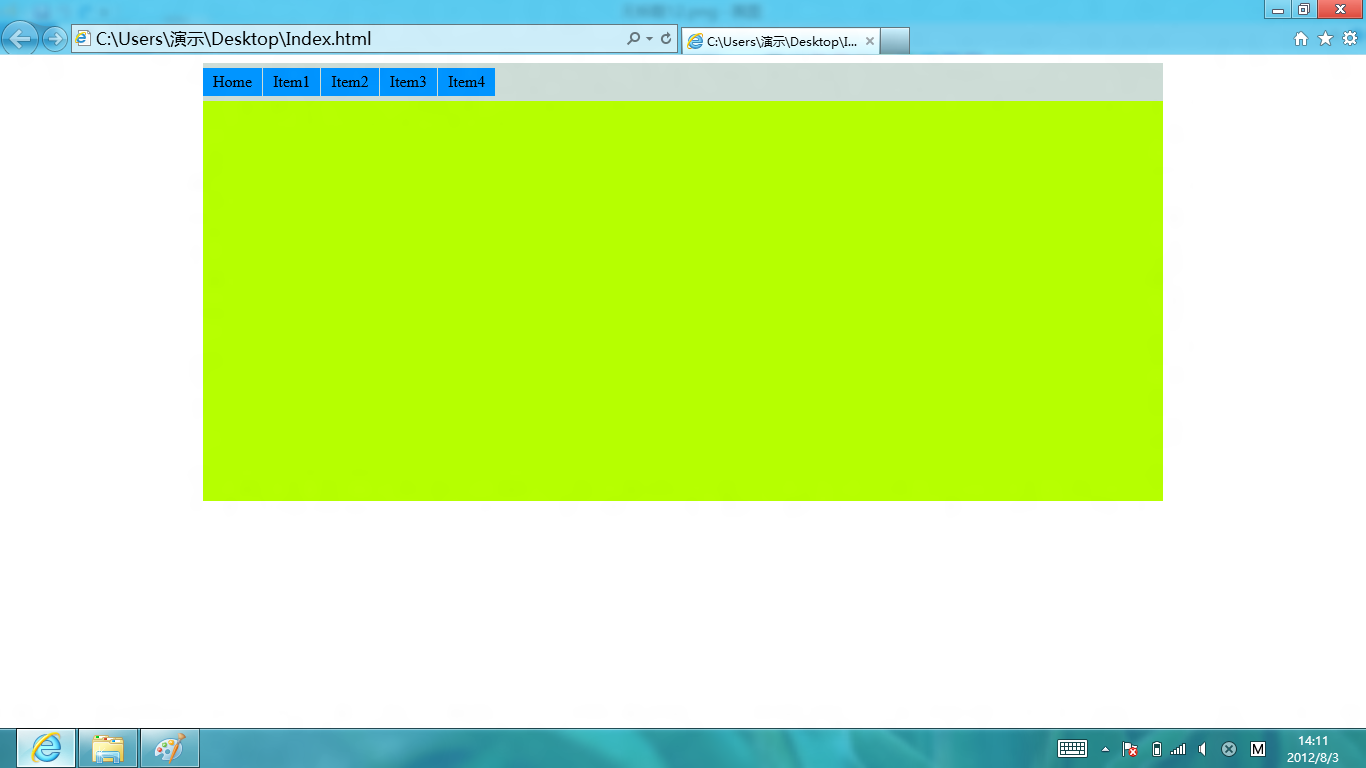The width and height of the screenshot is (1366, 768).
Task: Open Favorites with the star icon
Action: [1325, 39]
